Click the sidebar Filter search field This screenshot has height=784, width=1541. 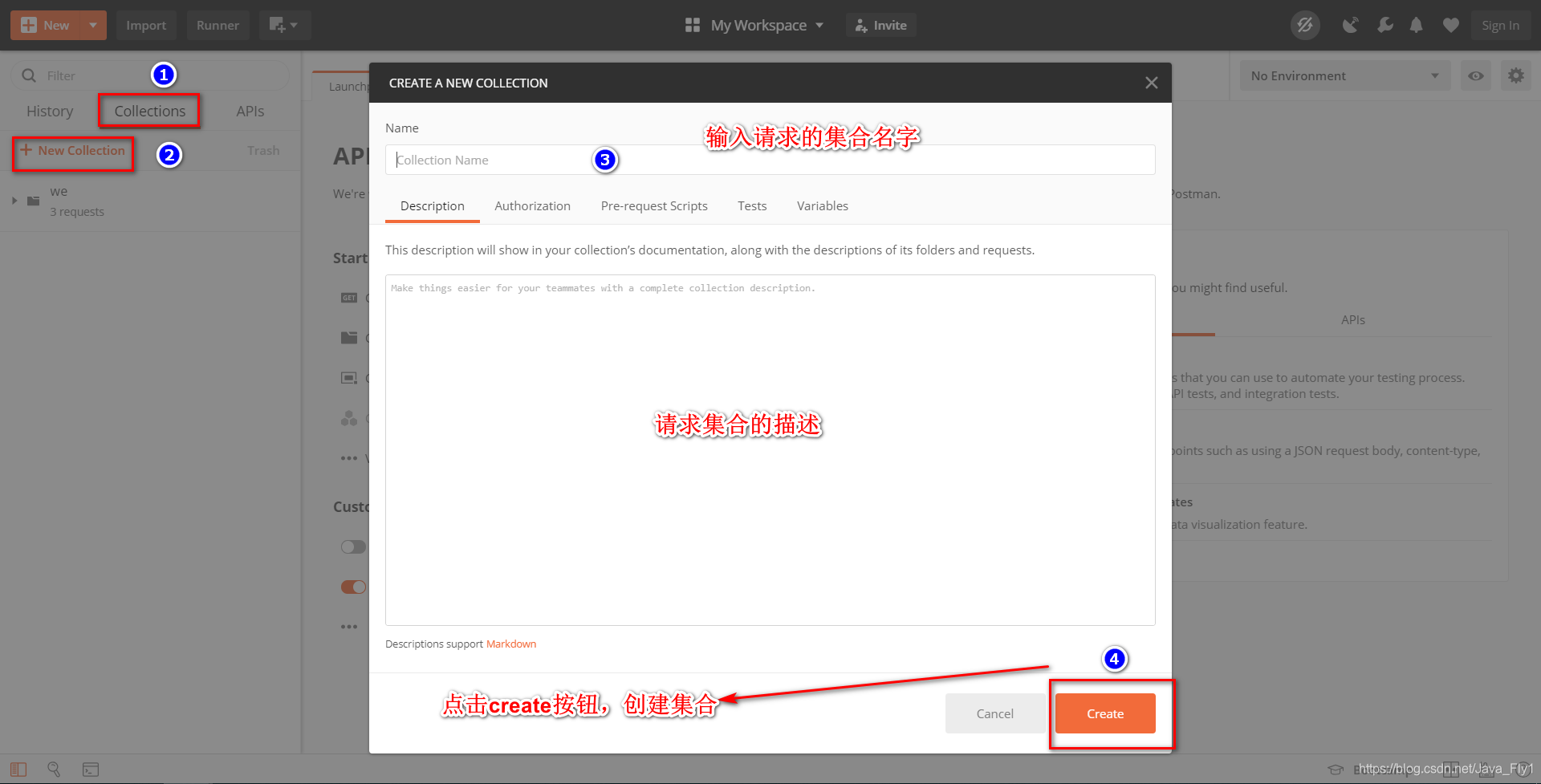[x=150, y=75]
